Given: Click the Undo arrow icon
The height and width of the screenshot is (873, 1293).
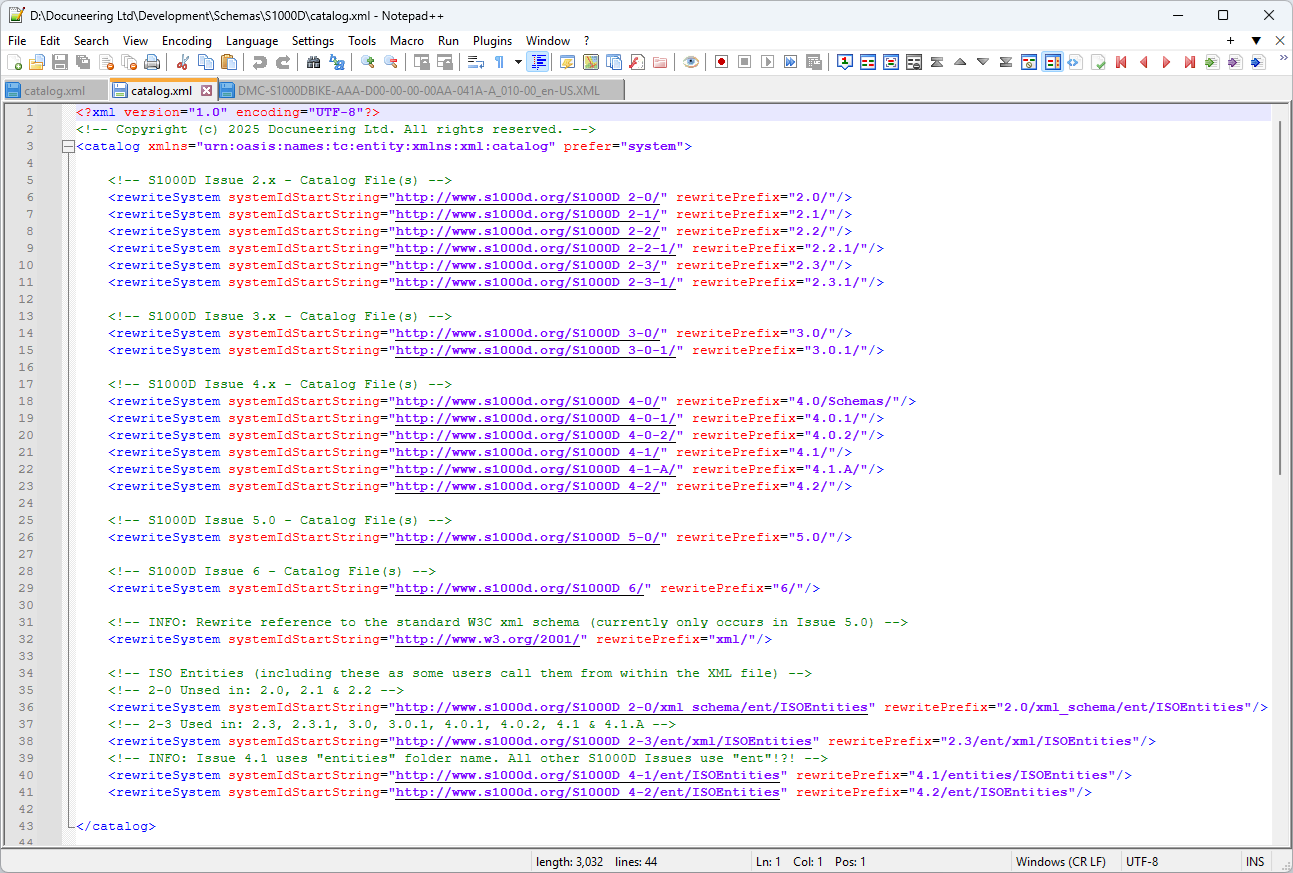Looking at the screenshot, I should point(260,62).
